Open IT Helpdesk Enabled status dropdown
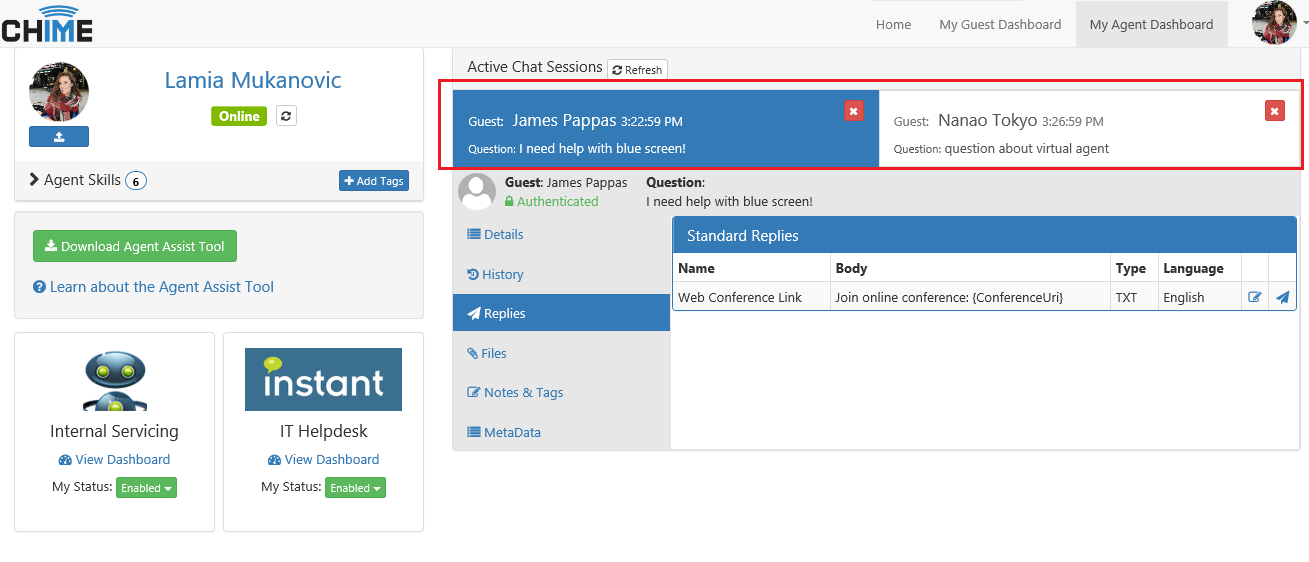 355,488
